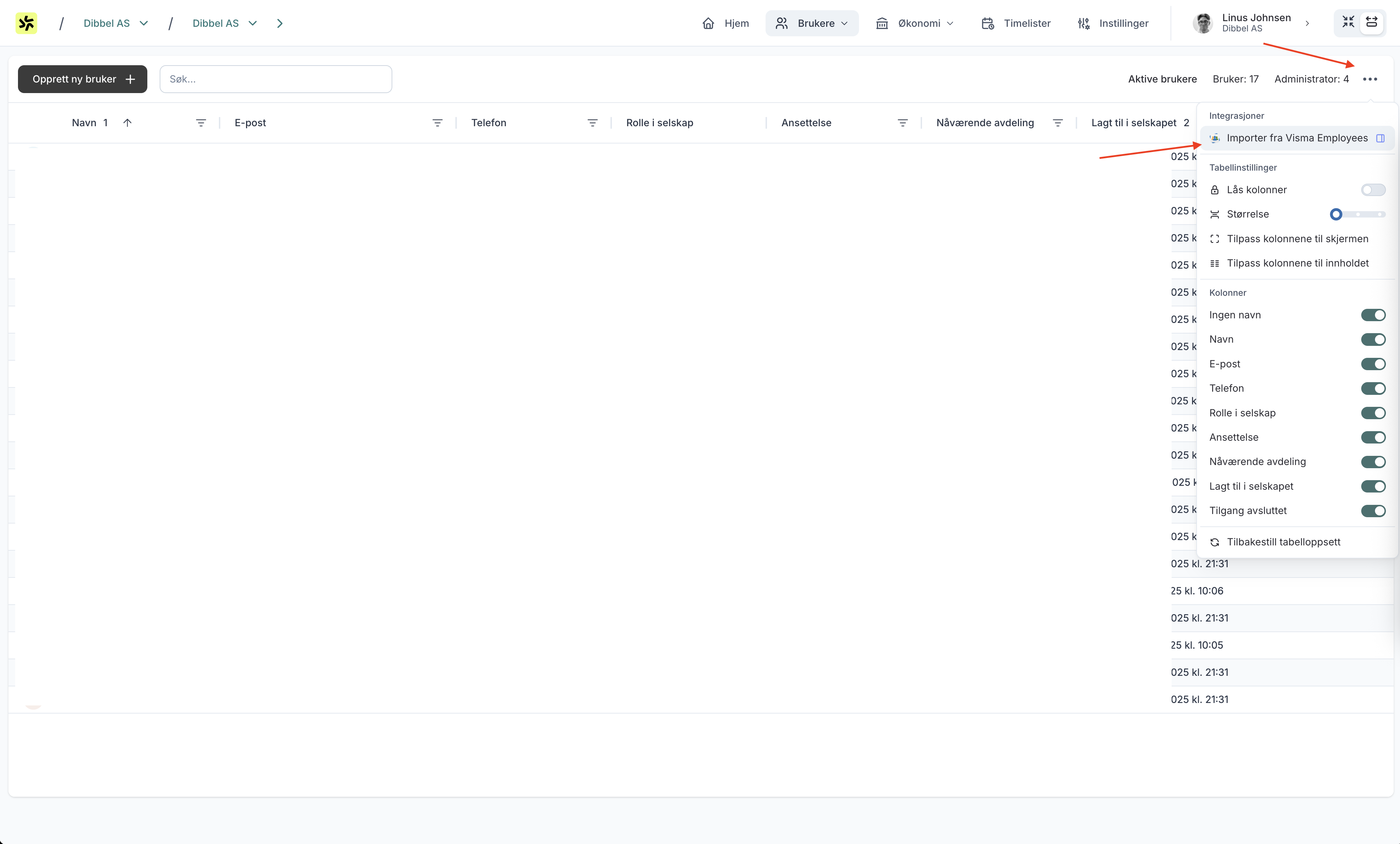Click the filter icon in Navn column
1400x844 pixels.
[201, 123]
